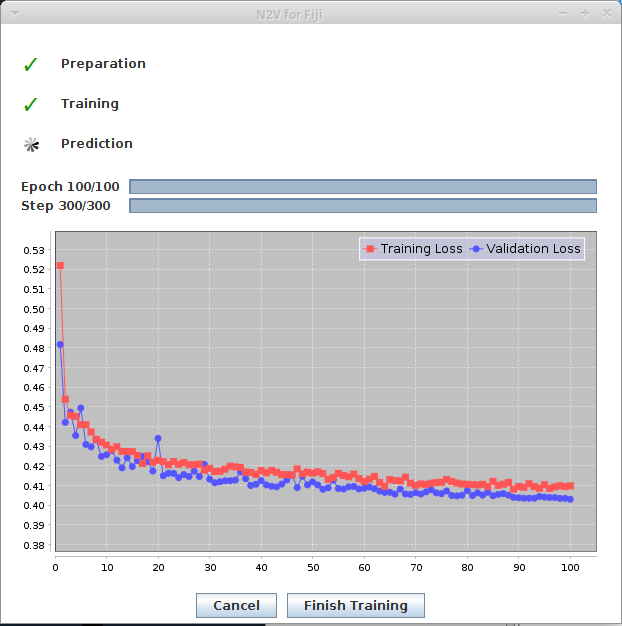The image size is (622, 626).
Task: Click the Validation Loss legend text
Action: [533, 249]
